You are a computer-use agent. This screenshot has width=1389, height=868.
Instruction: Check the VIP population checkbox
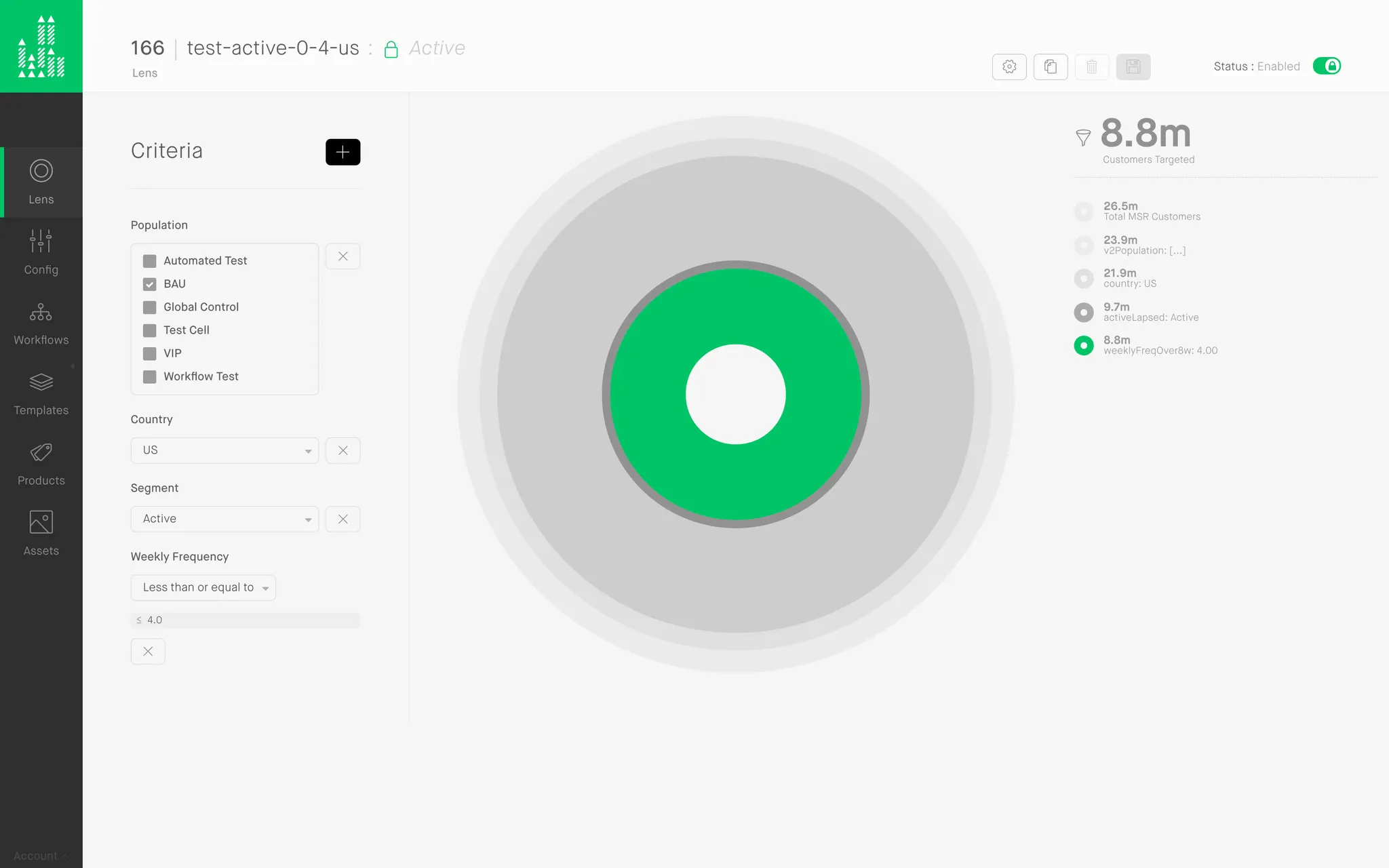pos(150,353)
